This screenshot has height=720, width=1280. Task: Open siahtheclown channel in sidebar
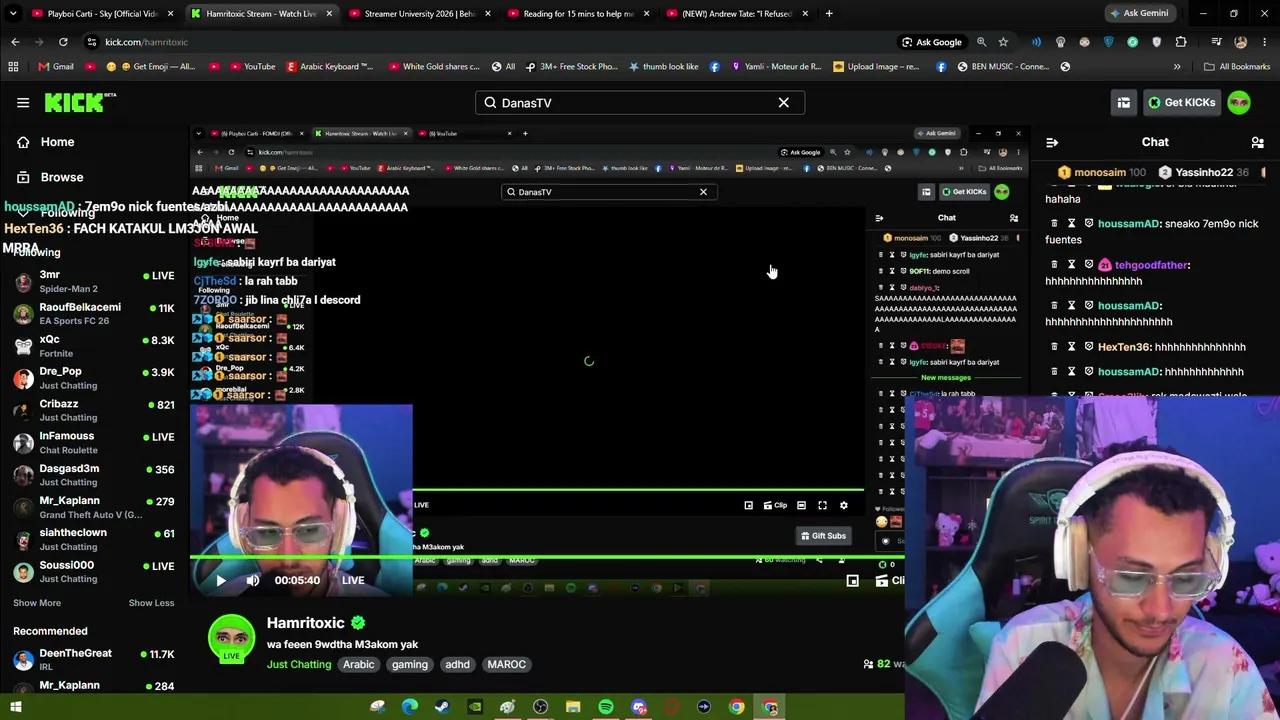pos(94,539)
